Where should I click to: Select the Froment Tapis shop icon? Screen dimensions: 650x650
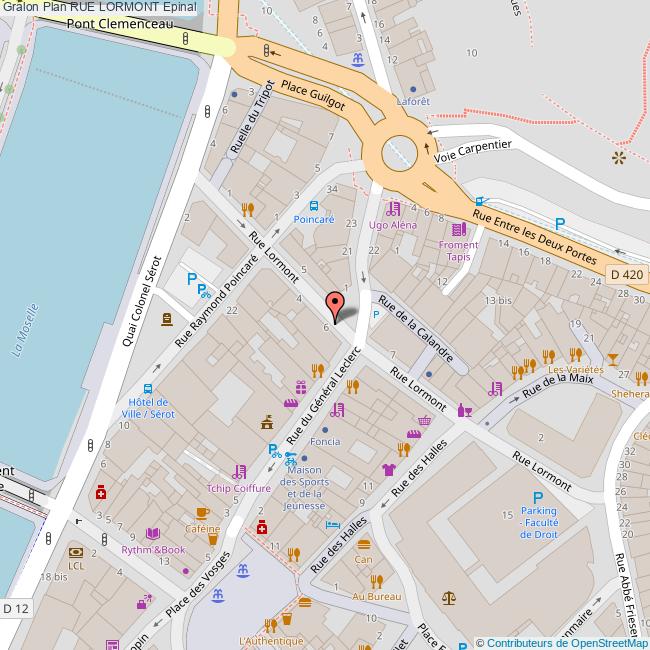point(459,229)
